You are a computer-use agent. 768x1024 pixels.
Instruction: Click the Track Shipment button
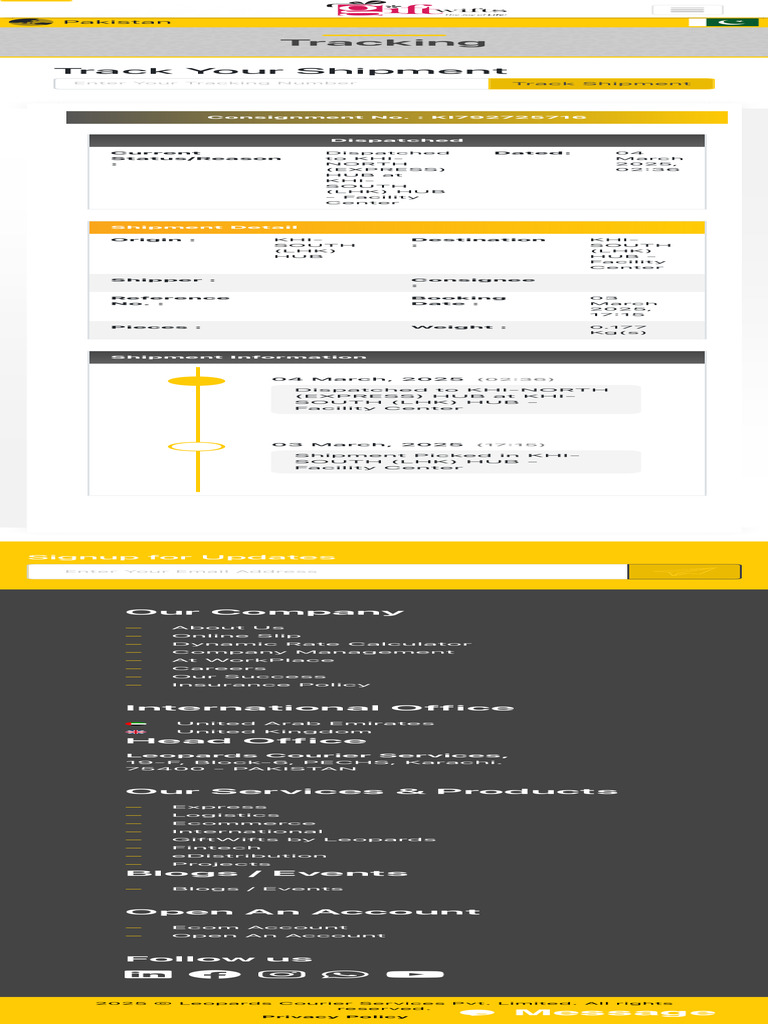[x=601, y=84]
